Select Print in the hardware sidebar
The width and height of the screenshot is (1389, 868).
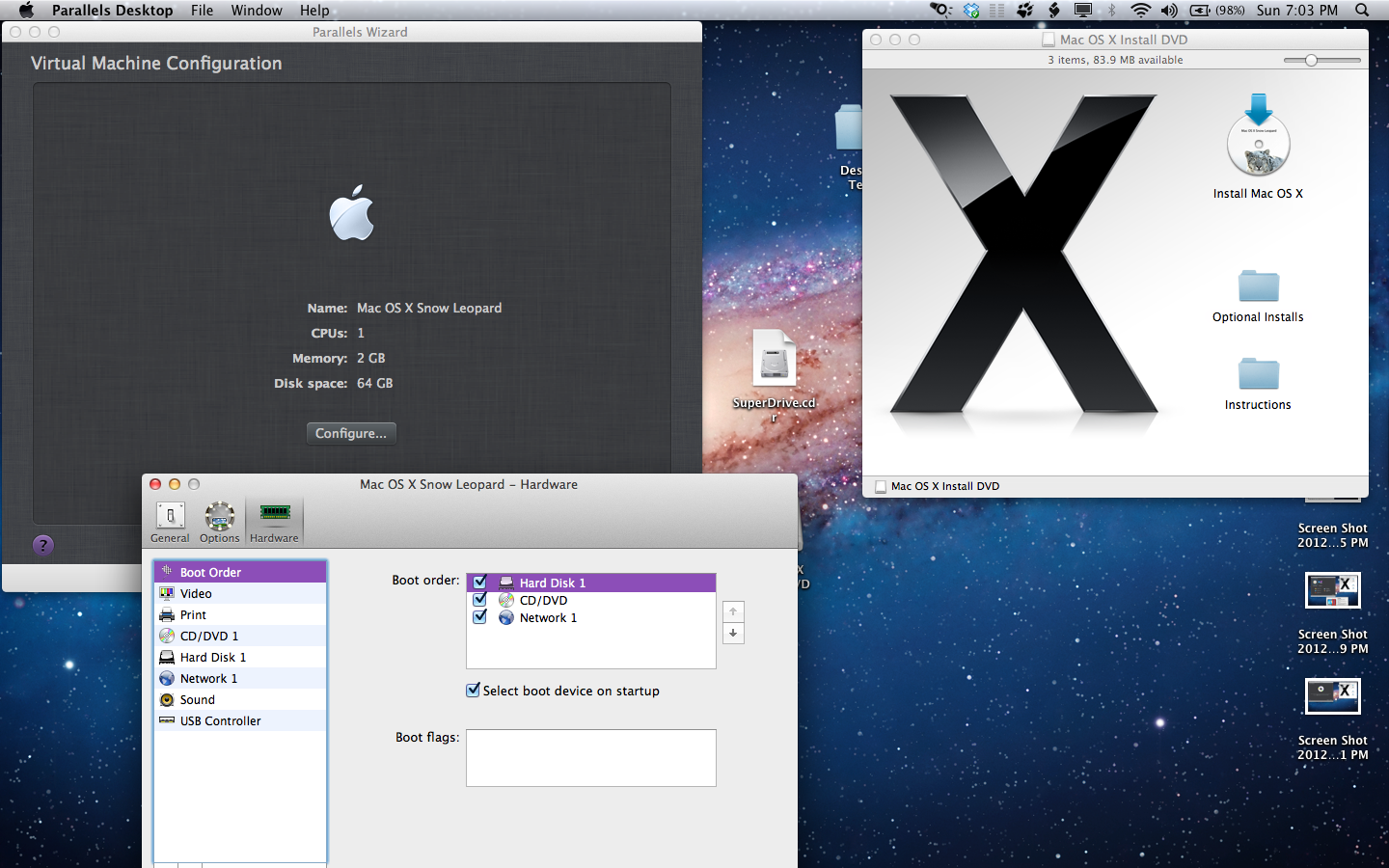pyautogui.click(x=240, y=614)
